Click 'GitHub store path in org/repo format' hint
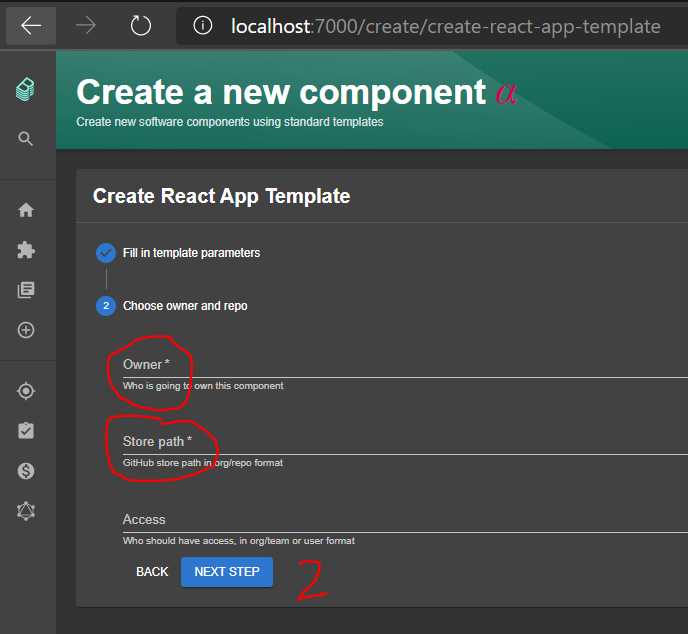The image size is (688, 634). pos(203,463)
